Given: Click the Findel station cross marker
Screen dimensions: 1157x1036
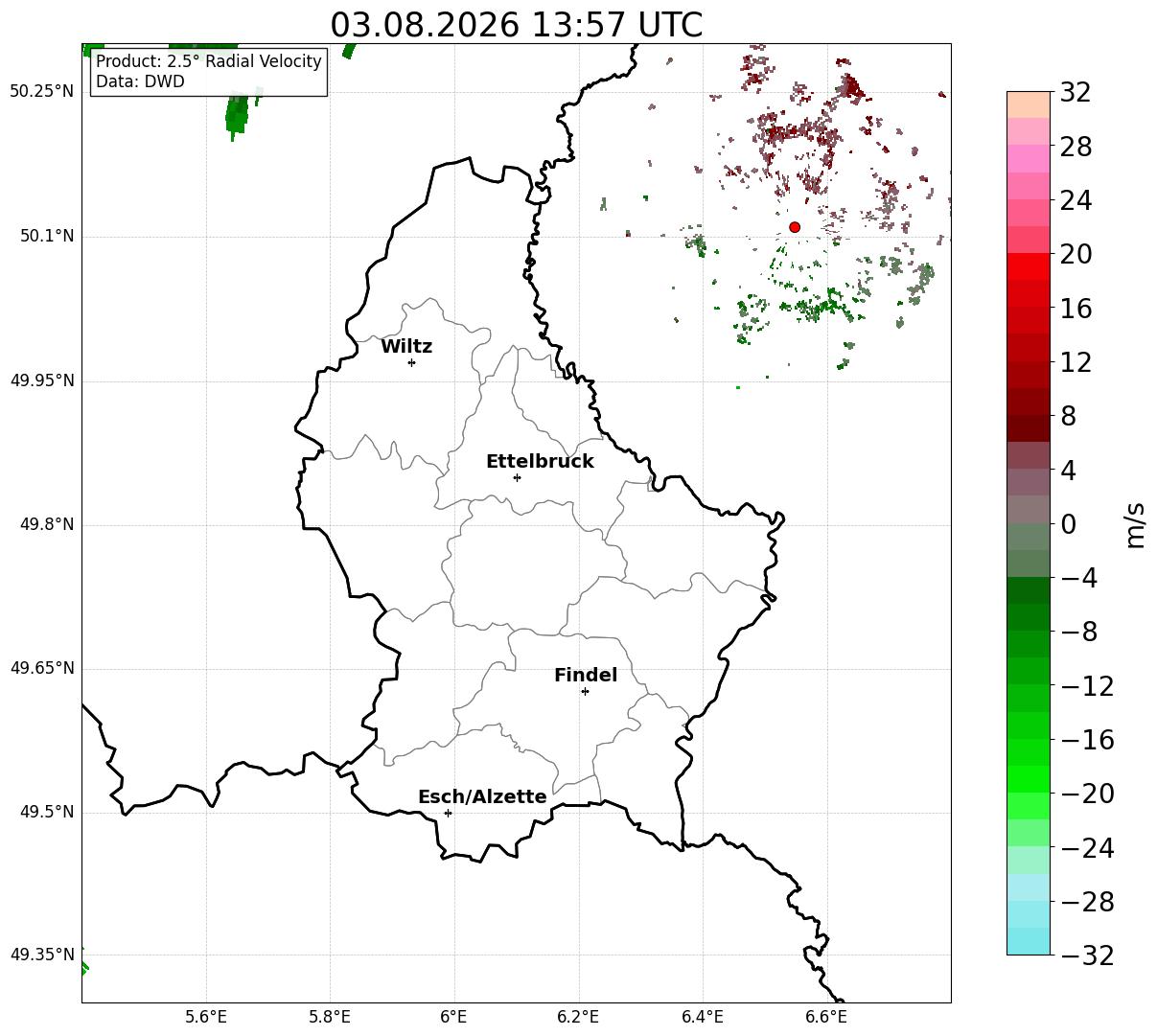Looking at the screenshot, I should point(585,691).
